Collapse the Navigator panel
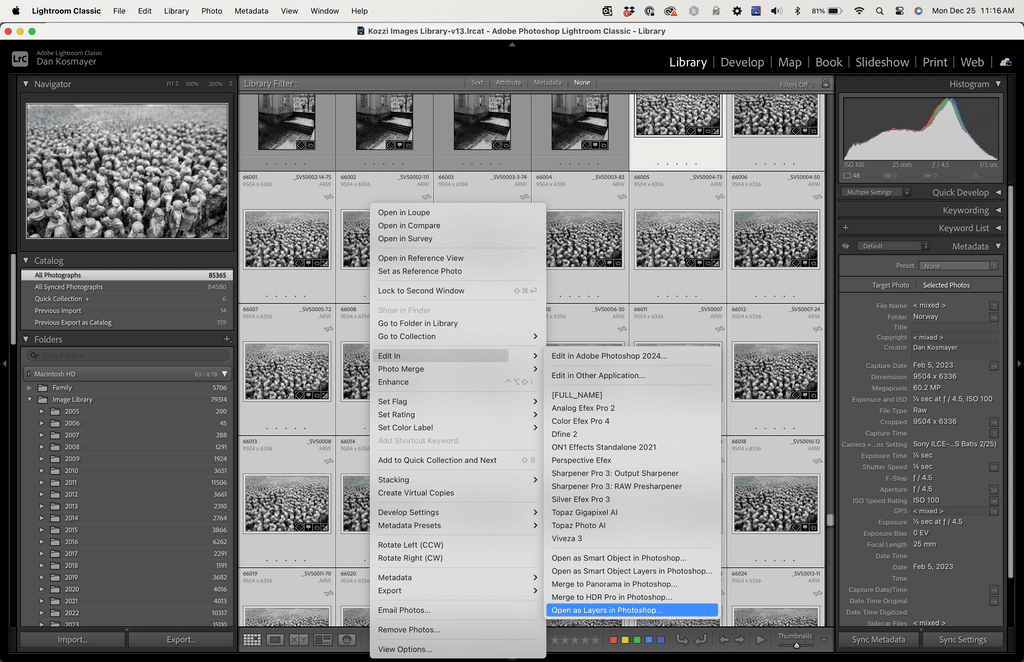The image size is (1024, 662). point(26,84)
